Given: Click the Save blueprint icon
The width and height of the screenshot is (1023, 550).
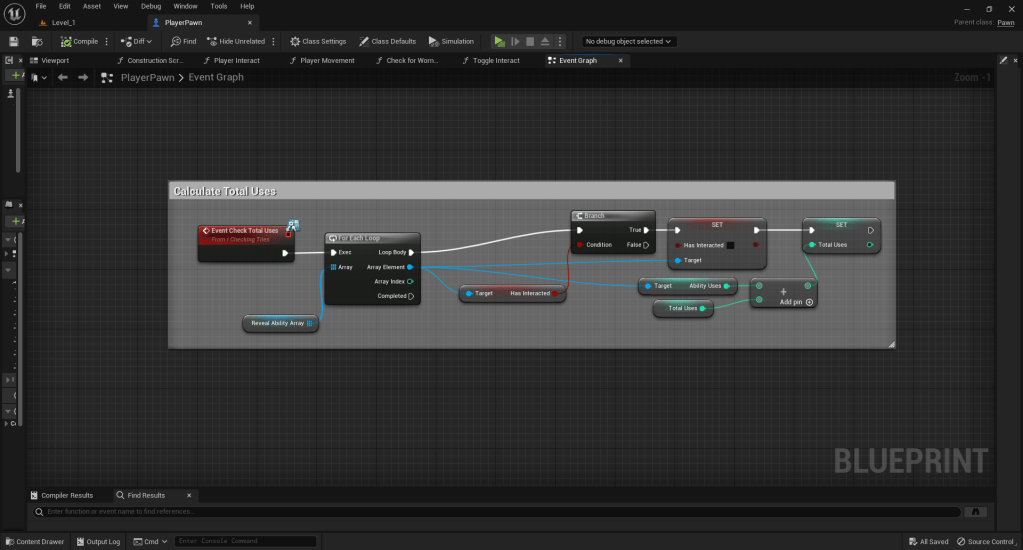Looking at the screenshot, I should tap(14, 41).
